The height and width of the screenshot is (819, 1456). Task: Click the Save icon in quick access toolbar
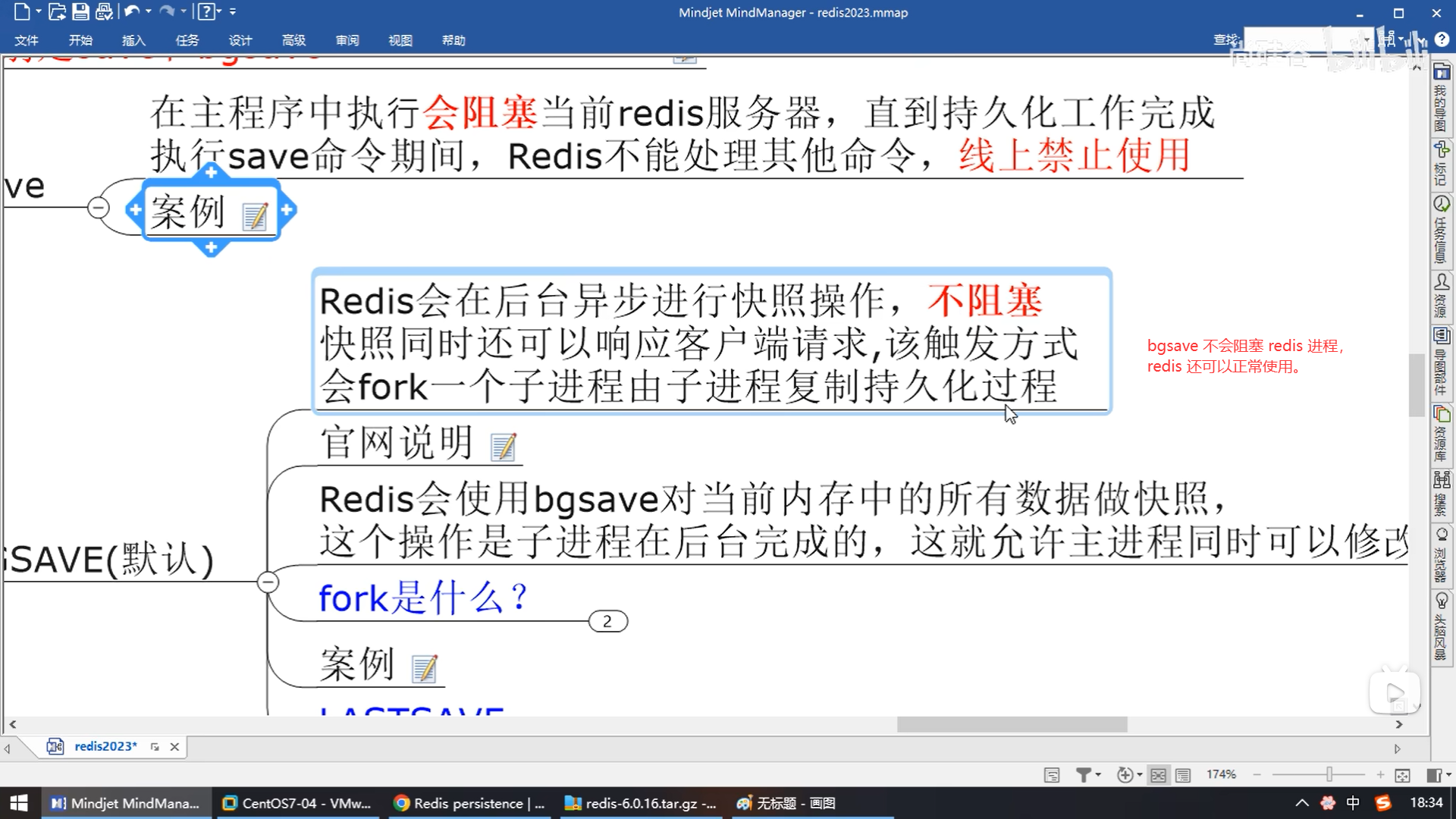[x=80, y=11]
